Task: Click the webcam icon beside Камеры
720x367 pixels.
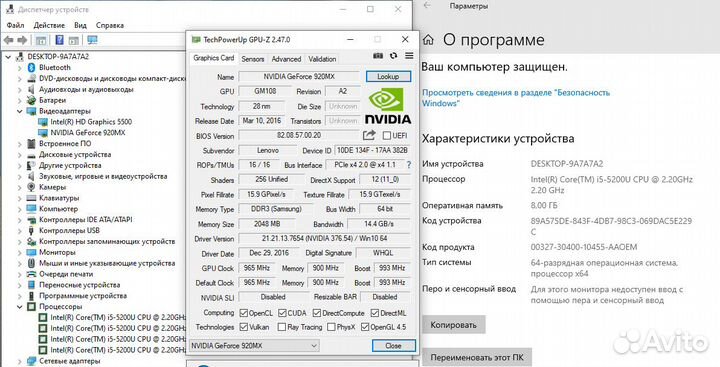Action: (x=31, y=187)
